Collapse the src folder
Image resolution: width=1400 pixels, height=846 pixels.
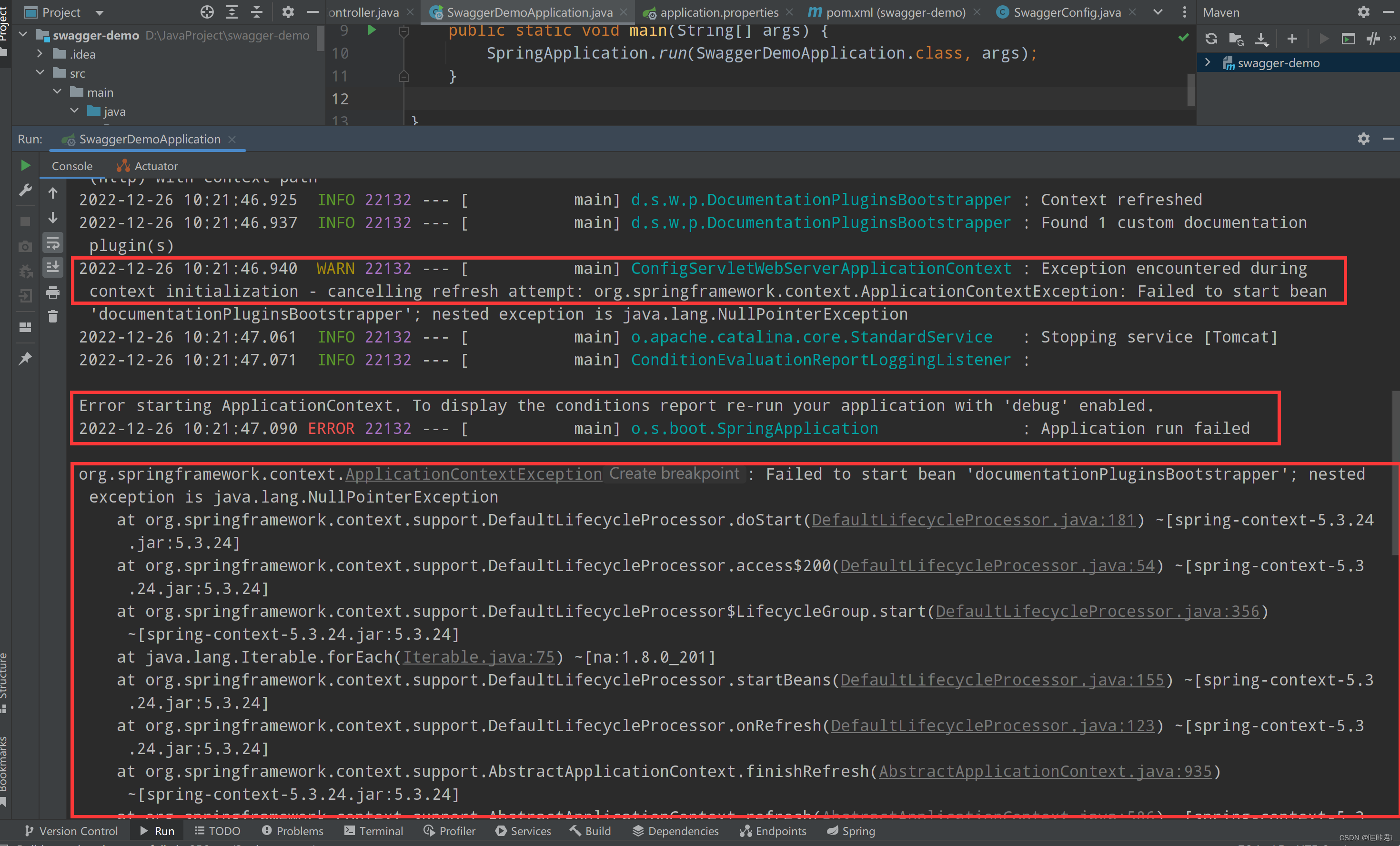[x=40, y=73]
